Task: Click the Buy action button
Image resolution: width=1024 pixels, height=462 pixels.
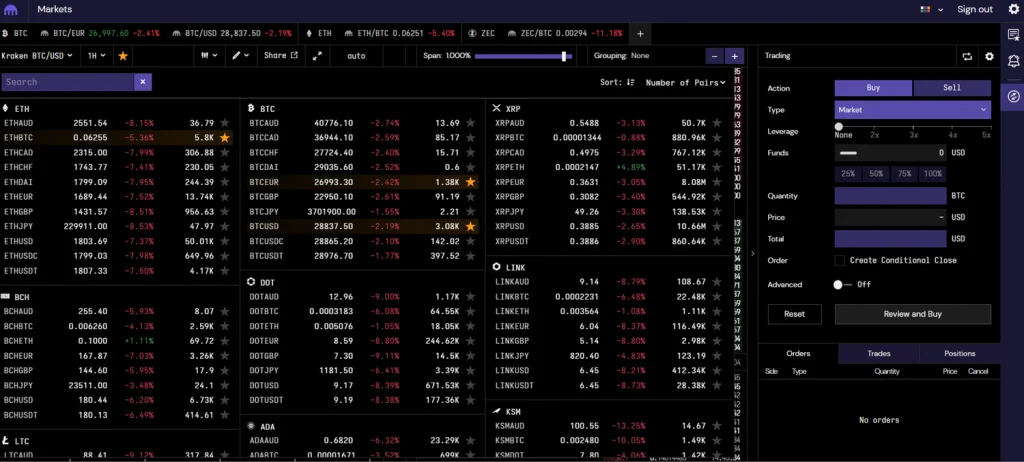Action: [873, 88]
